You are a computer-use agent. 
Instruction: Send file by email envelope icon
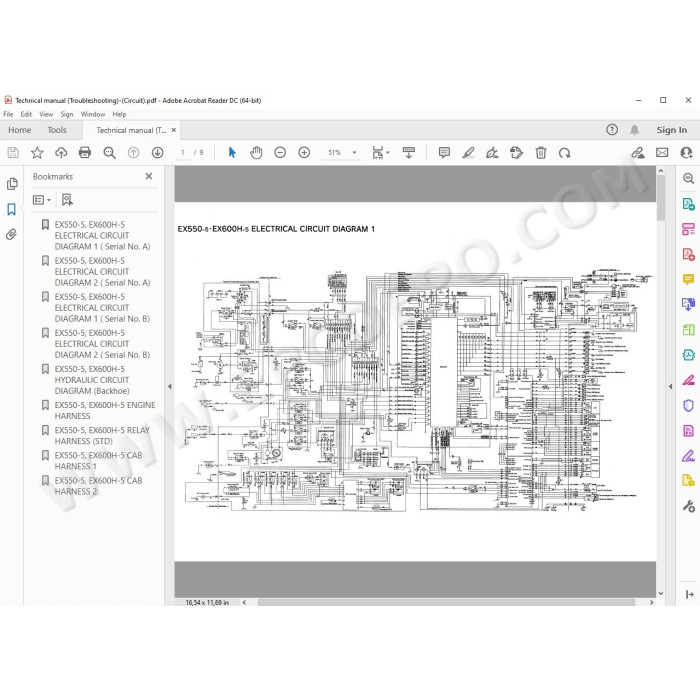[662, 153]
